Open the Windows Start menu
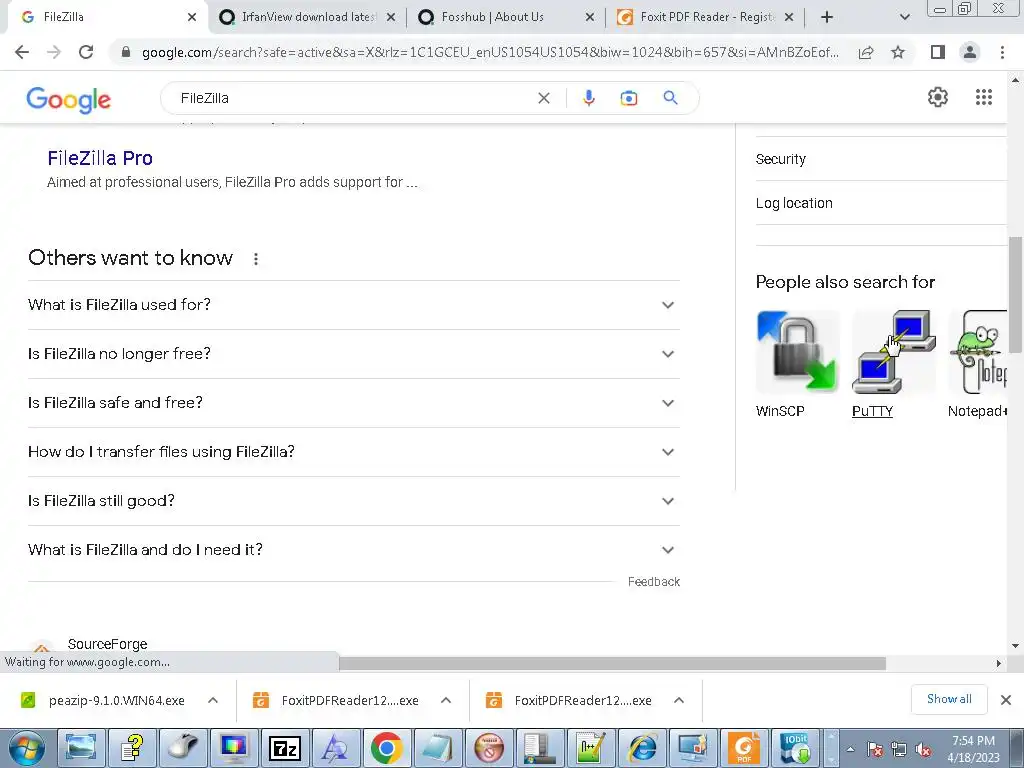Image resolution: width=1024 pixels, height=768 pixels. pyautogui.click(x=27, y=748)
